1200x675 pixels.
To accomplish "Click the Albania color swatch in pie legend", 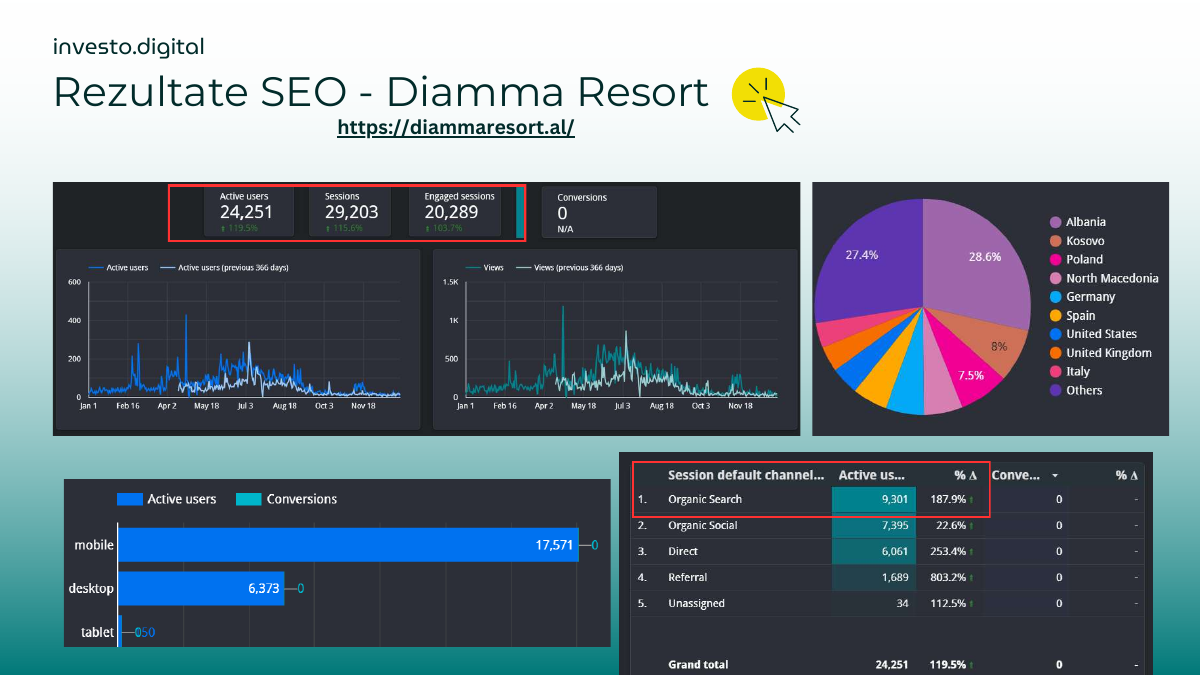I will point(1056,222).
